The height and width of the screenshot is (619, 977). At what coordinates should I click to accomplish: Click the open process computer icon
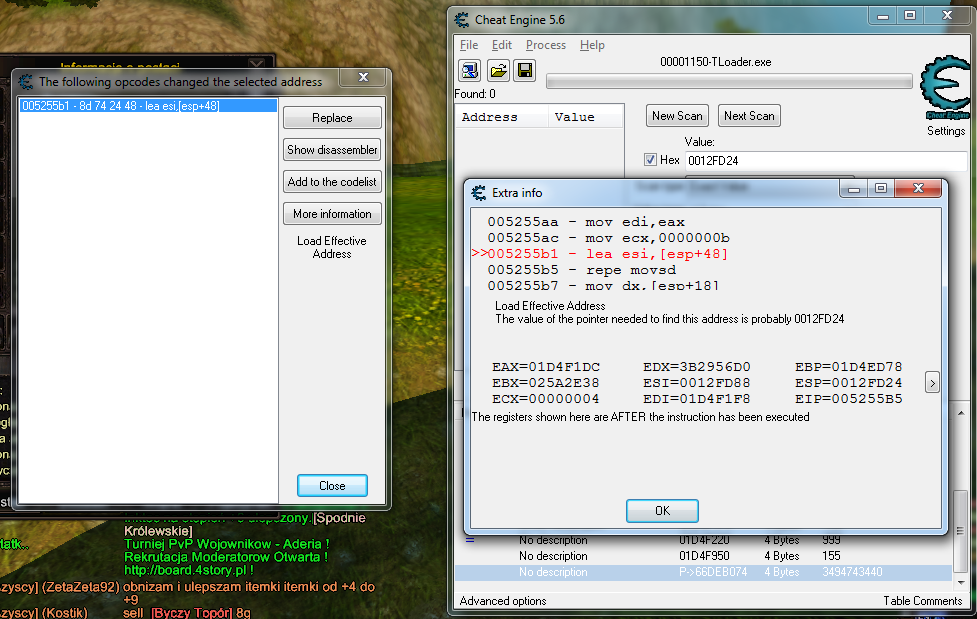[469, 70]
